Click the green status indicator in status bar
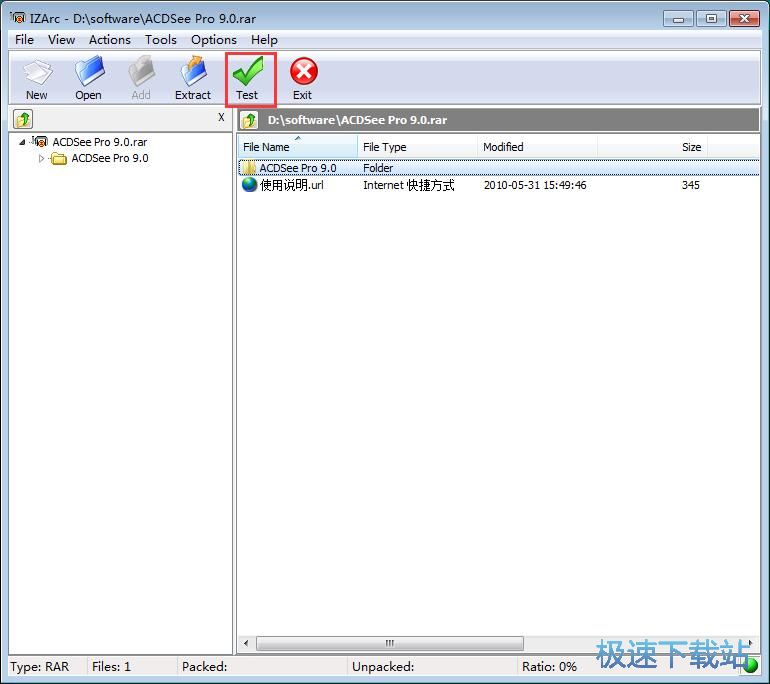 tap(750, 666)
